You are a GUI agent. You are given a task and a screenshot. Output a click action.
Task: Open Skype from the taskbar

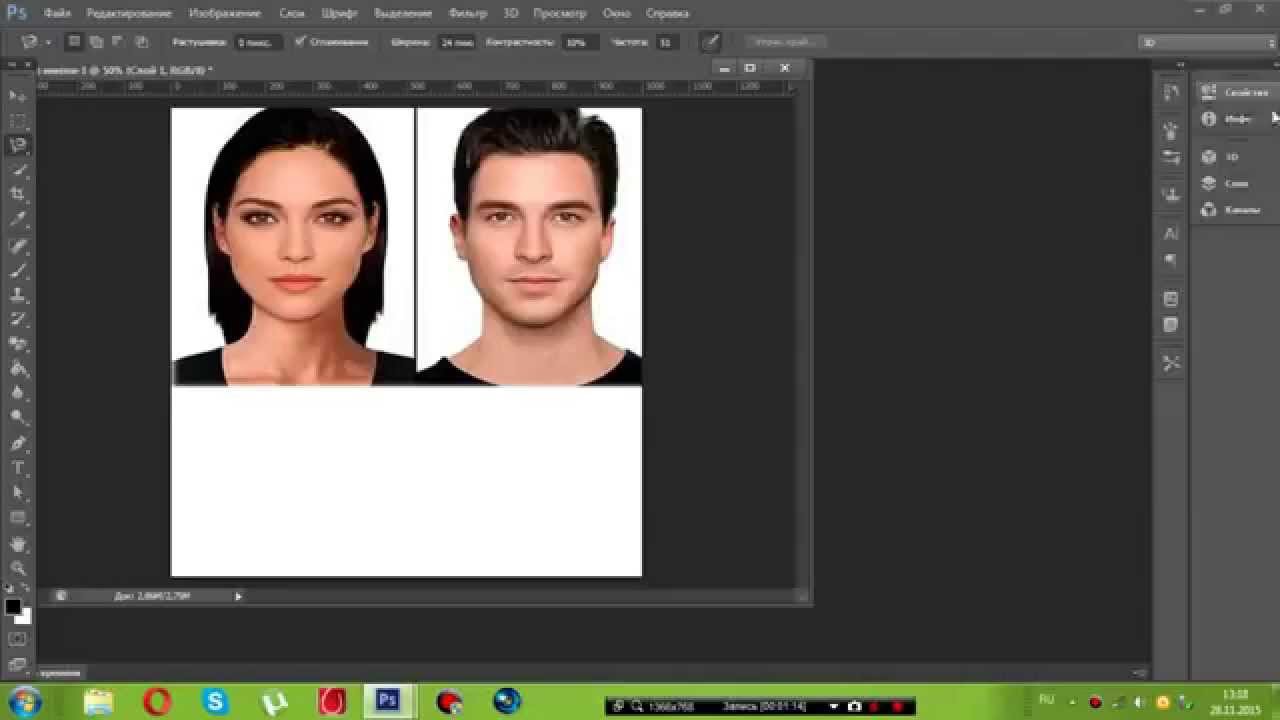[x=214, y=701]
